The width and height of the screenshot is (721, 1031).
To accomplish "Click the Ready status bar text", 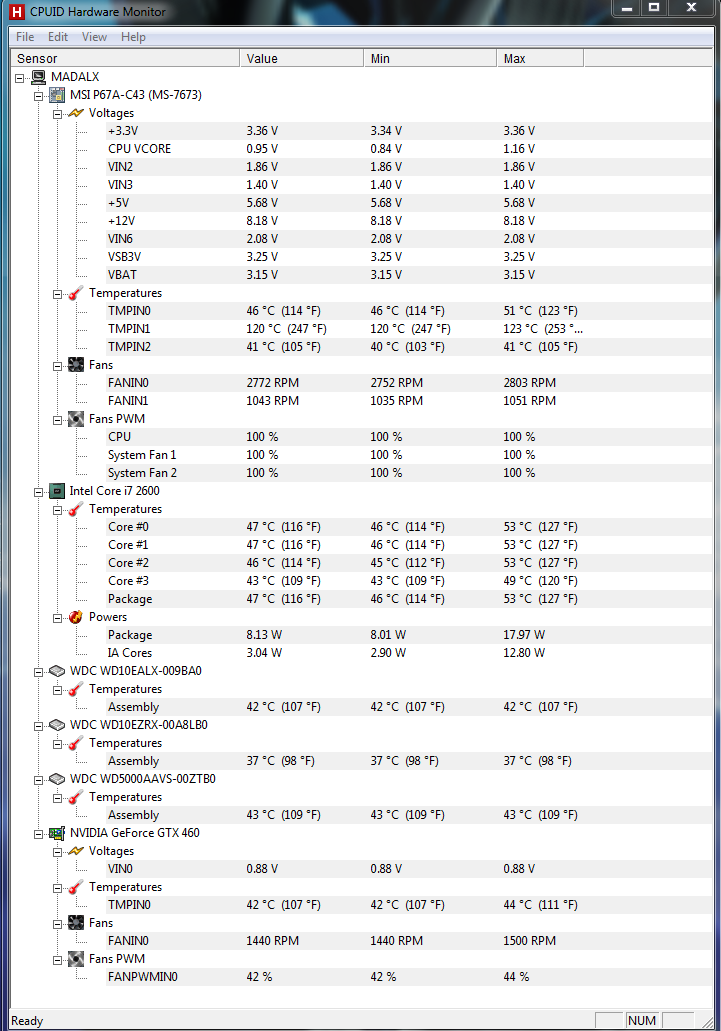I will coord(27,1021).
